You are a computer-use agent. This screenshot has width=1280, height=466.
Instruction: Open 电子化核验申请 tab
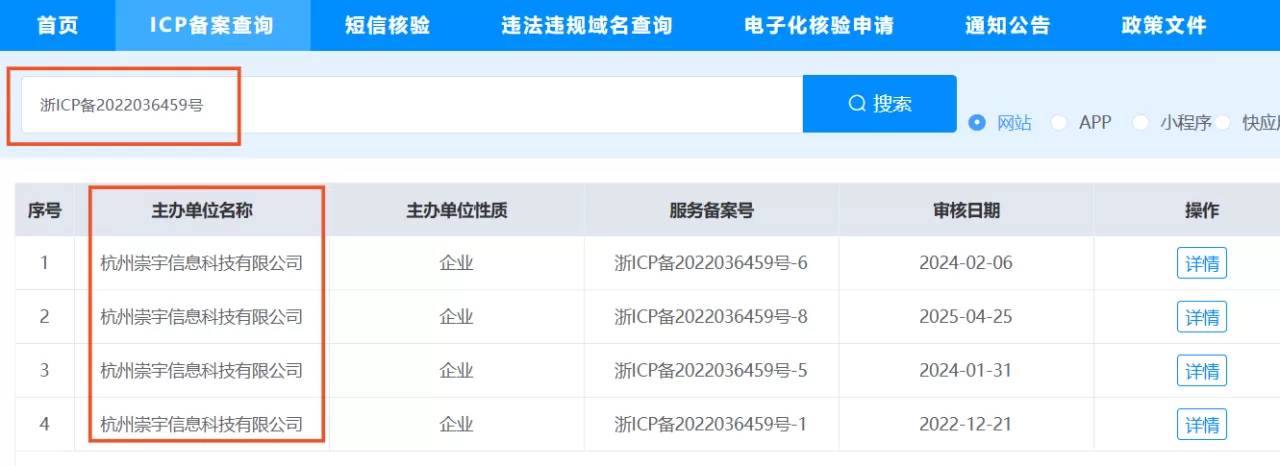pyautogui.click(x=819, y=25)
